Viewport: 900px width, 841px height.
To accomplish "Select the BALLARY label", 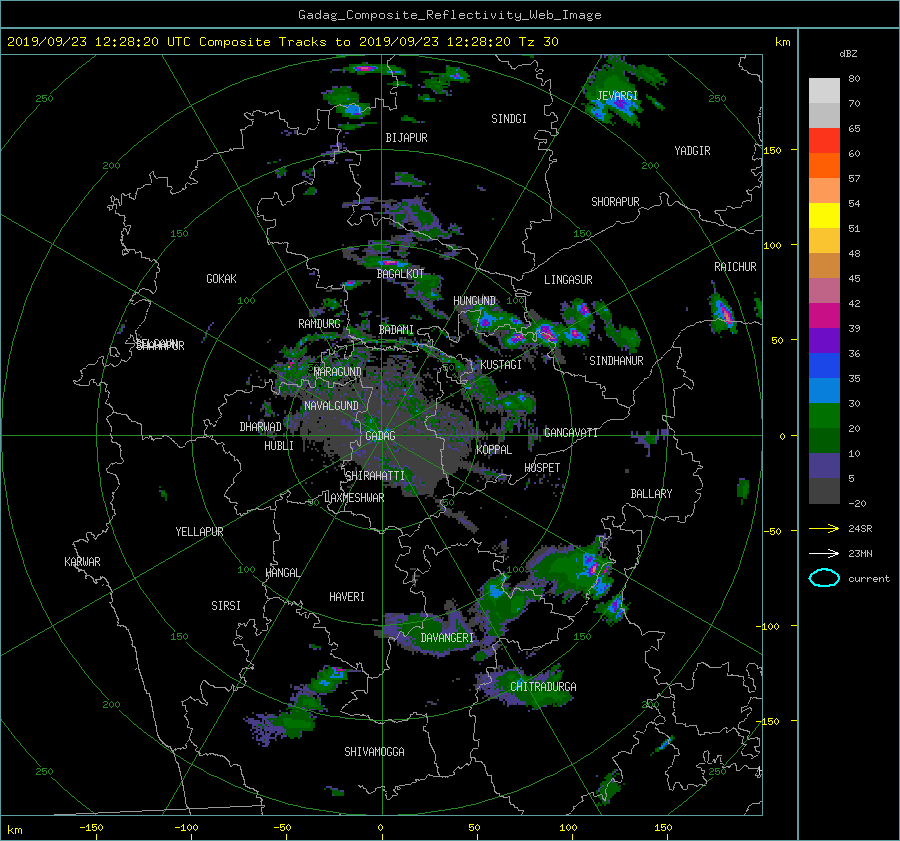I will pos(651,494).
